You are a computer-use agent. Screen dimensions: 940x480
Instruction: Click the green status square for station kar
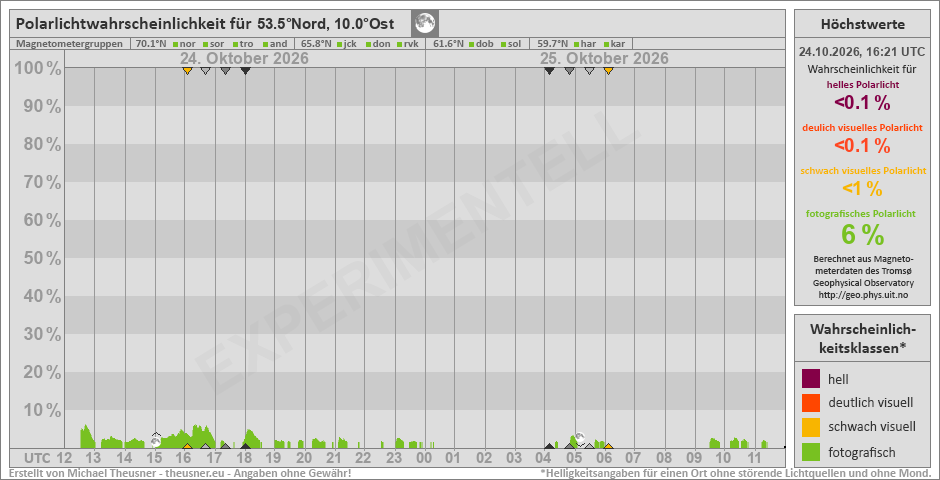coord(606,44)
